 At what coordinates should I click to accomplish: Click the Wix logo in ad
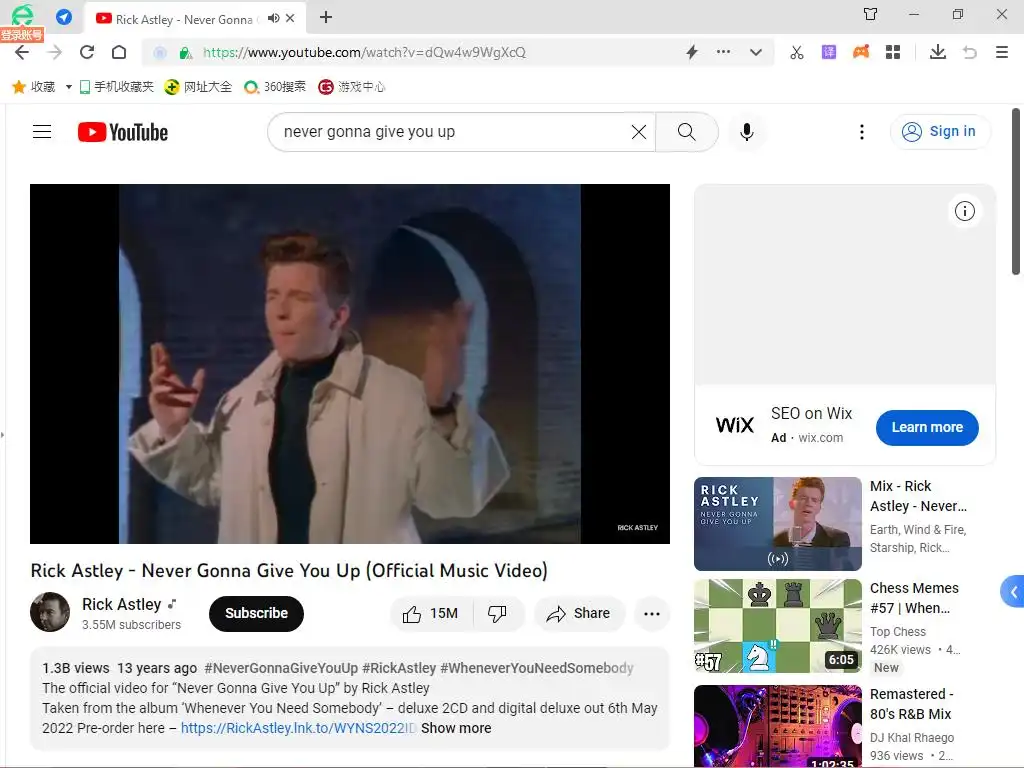pos(735,425)
